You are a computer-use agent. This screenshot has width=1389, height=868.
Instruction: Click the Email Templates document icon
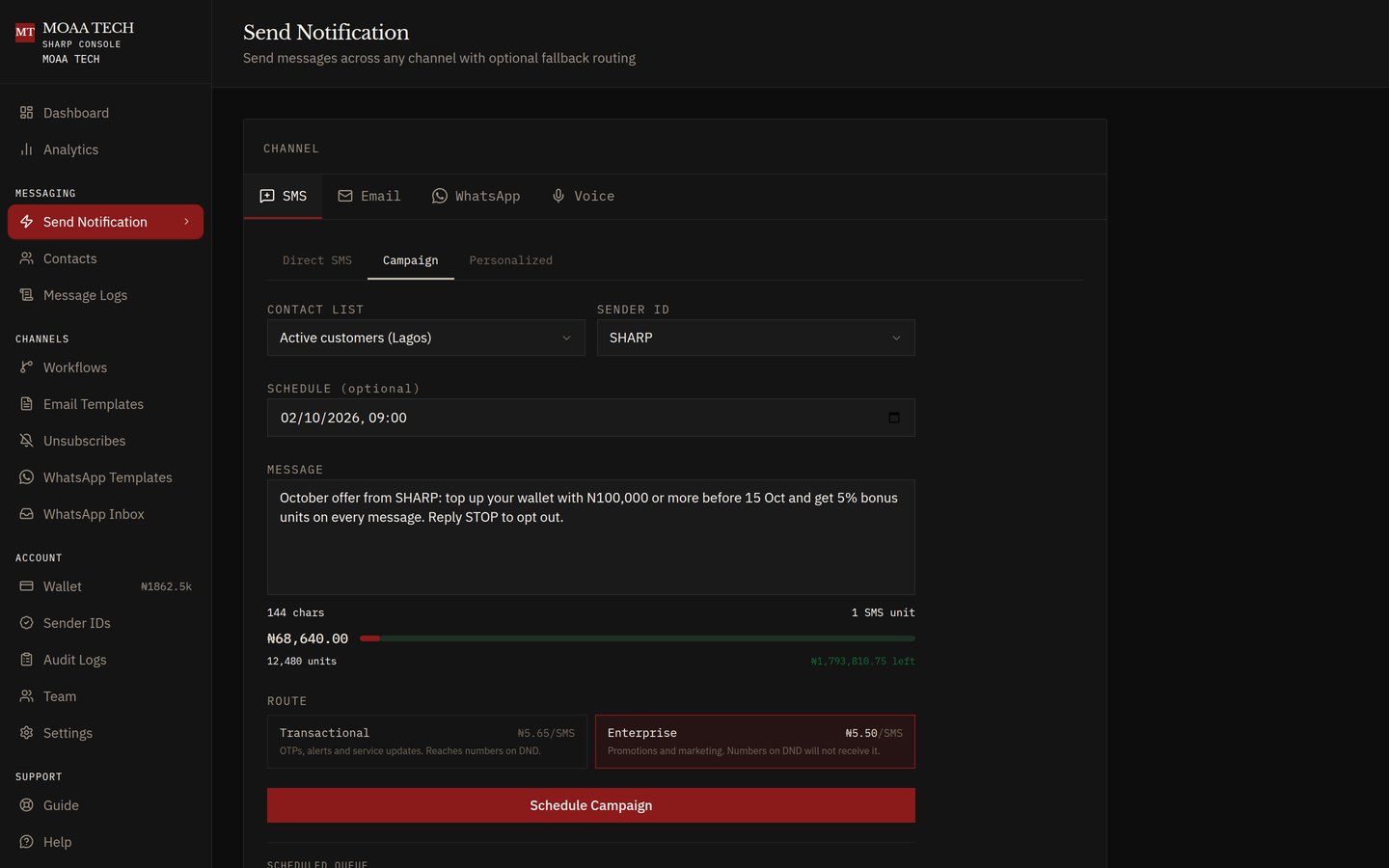(x=26, y=404)
